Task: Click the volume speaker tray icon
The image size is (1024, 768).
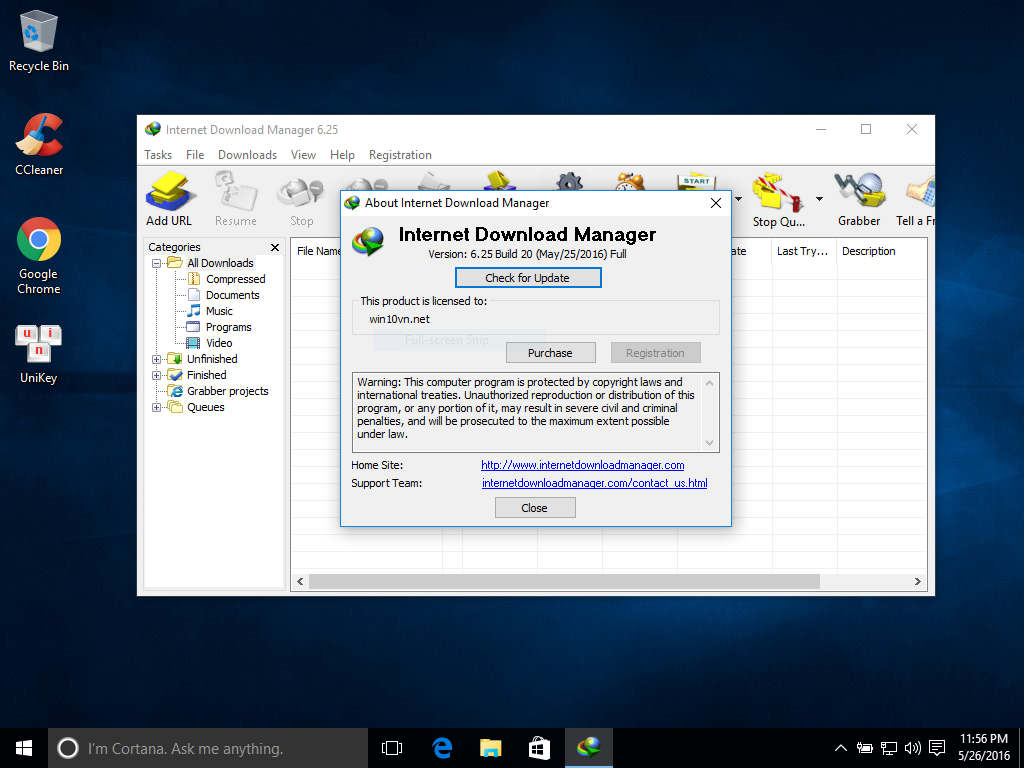Action: 912,748
